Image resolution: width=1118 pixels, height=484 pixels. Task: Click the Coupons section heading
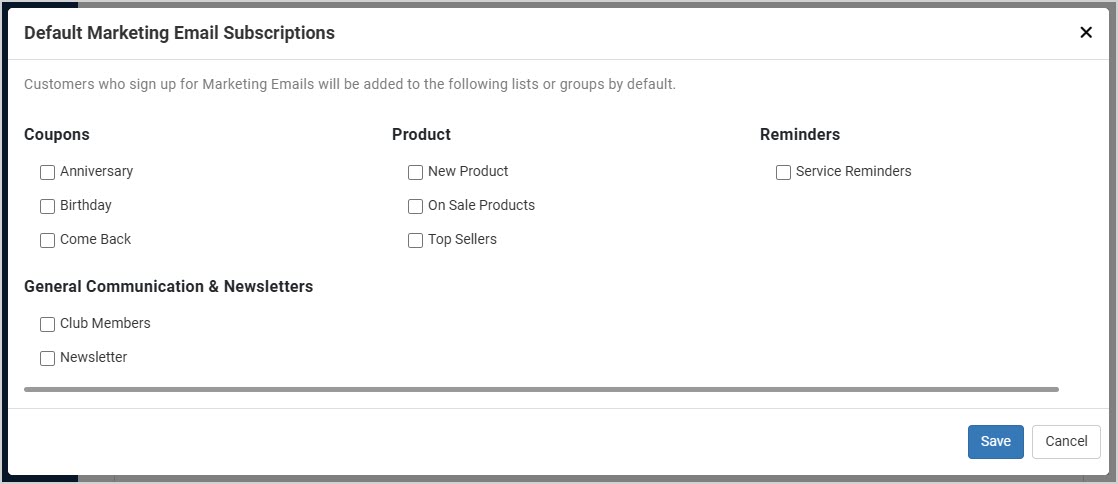(57, 134)
